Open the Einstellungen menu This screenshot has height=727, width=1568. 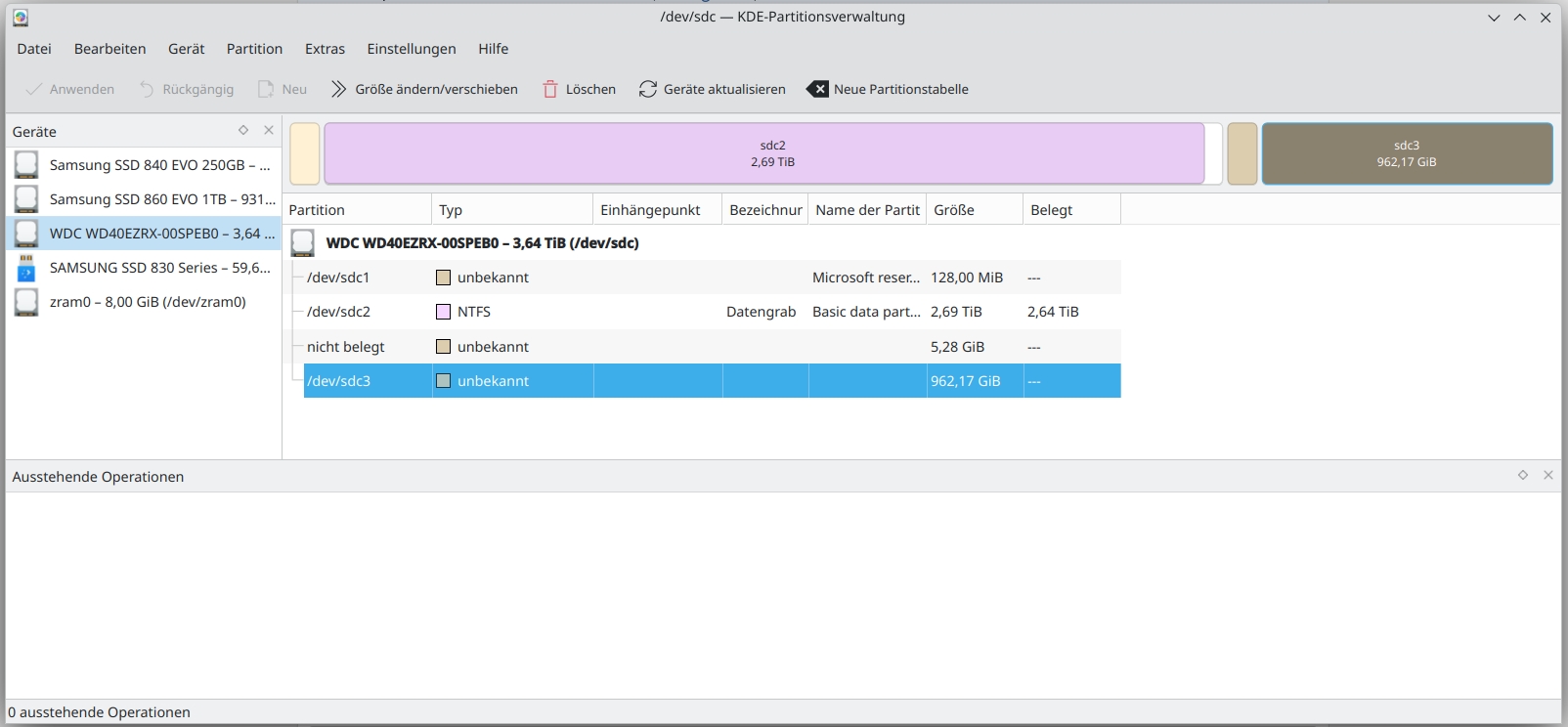(x=412, y=49)
